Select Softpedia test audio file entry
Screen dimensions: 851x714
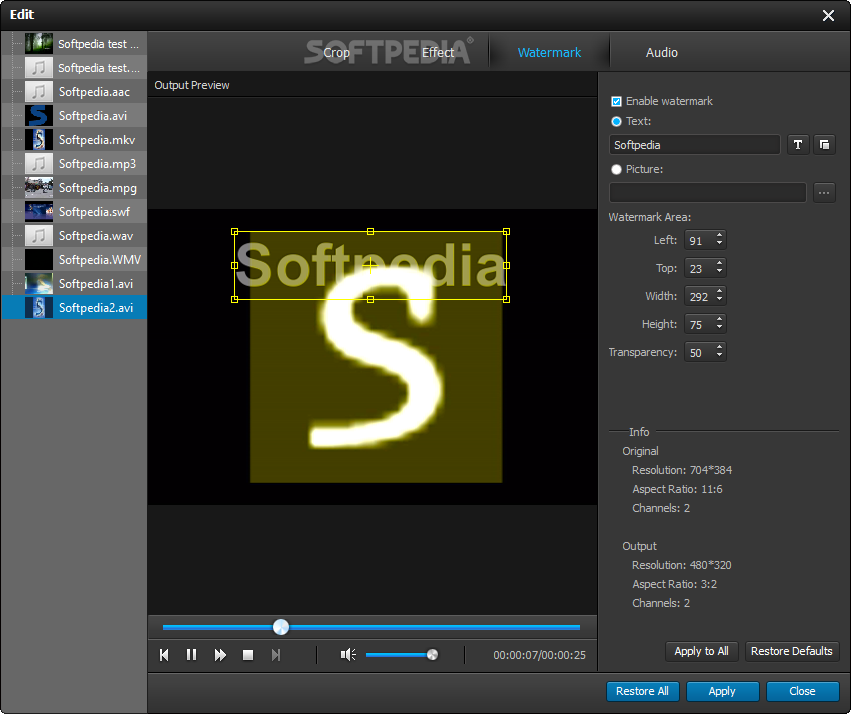(74, 67)
